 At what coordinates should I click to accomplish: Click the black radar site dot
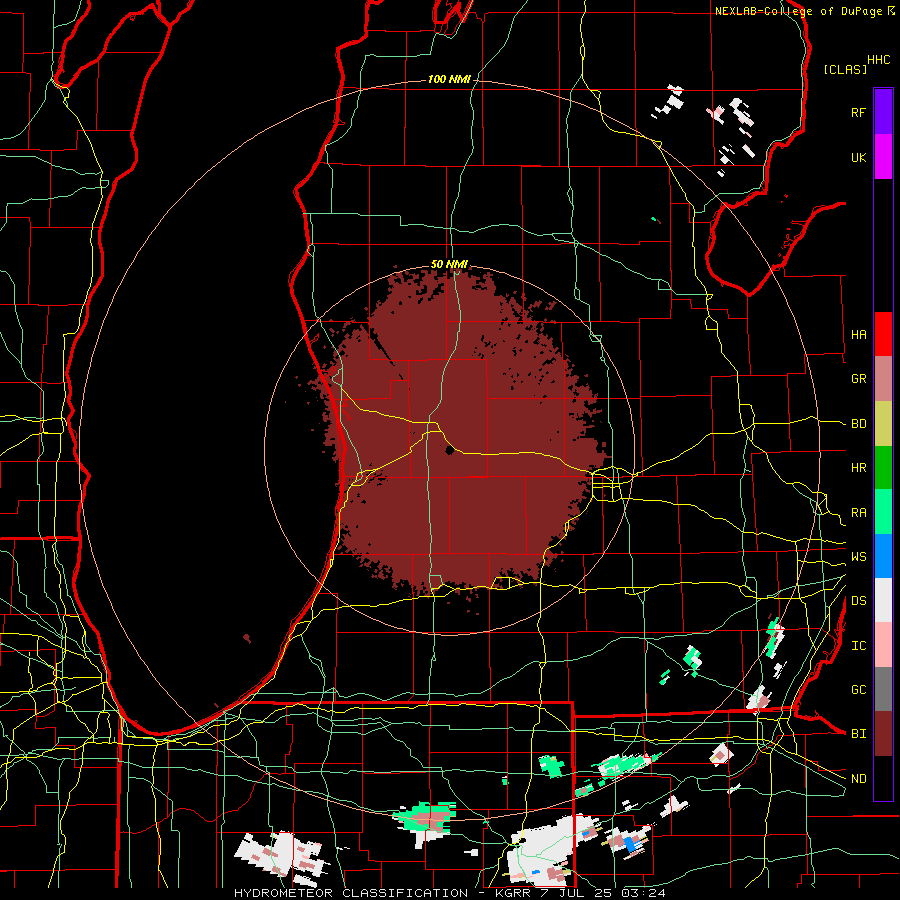[449, 451]
